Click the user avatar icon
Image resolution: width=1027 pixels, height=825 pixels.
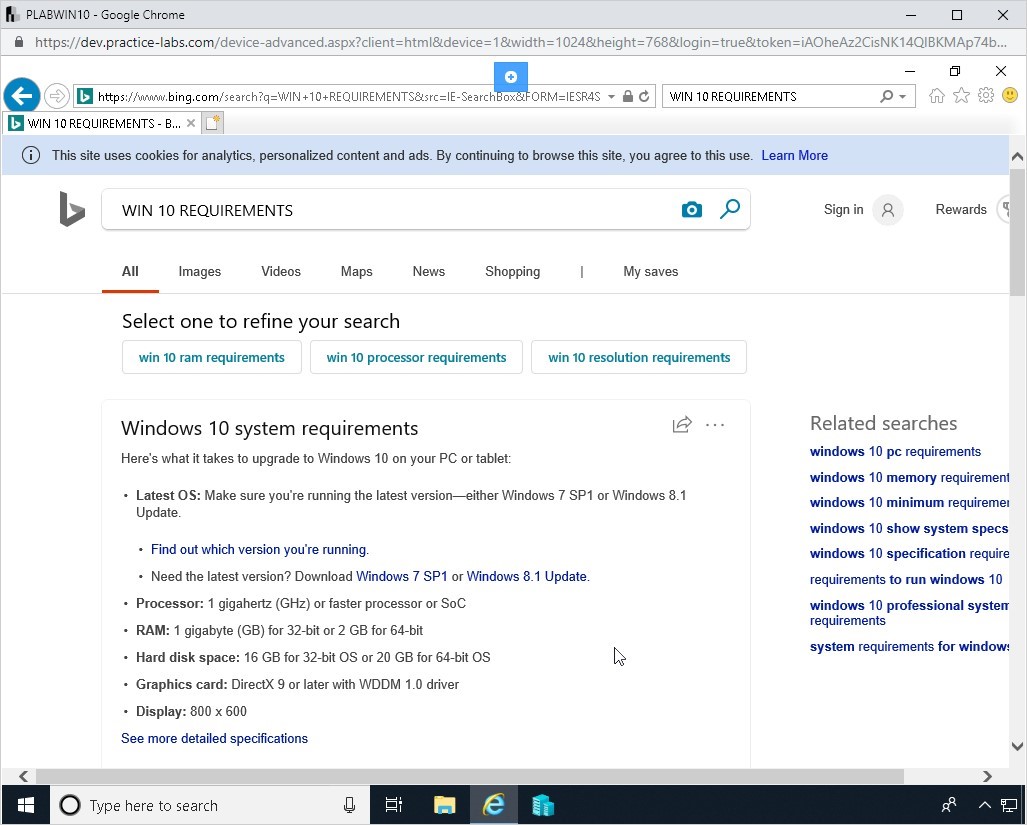888,210
